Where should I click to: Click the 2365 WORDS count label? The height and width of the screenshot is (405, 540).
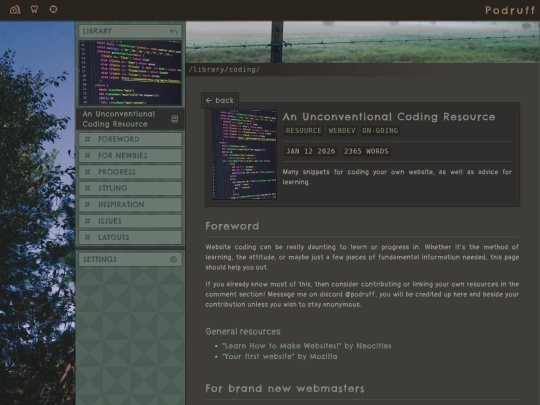pyautogui.click(x=366, y=151)
